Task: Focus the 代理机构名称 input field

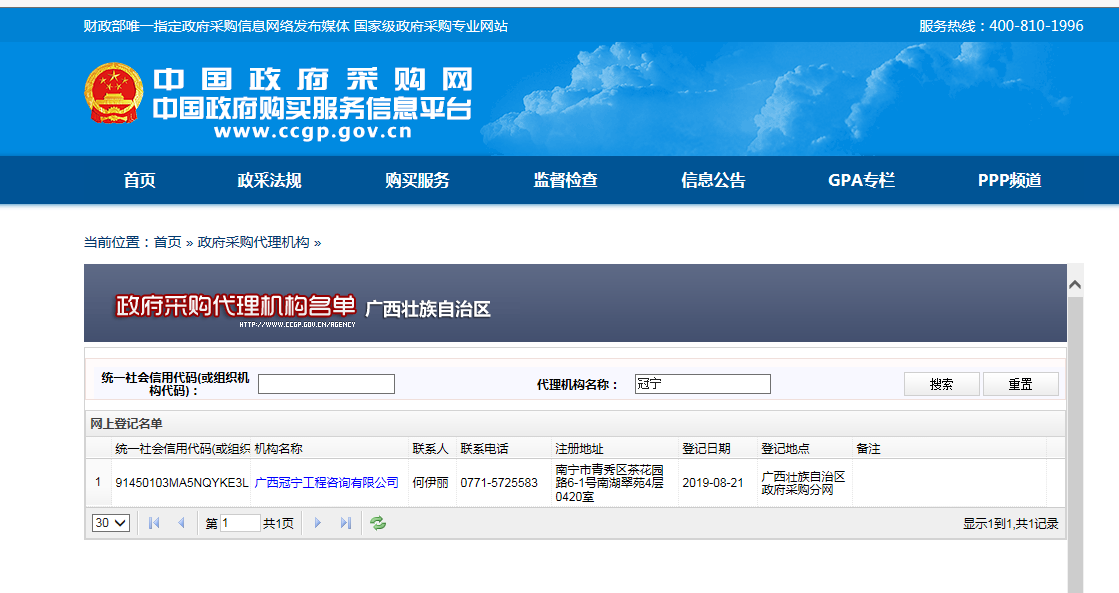Action: pos(702,384)
